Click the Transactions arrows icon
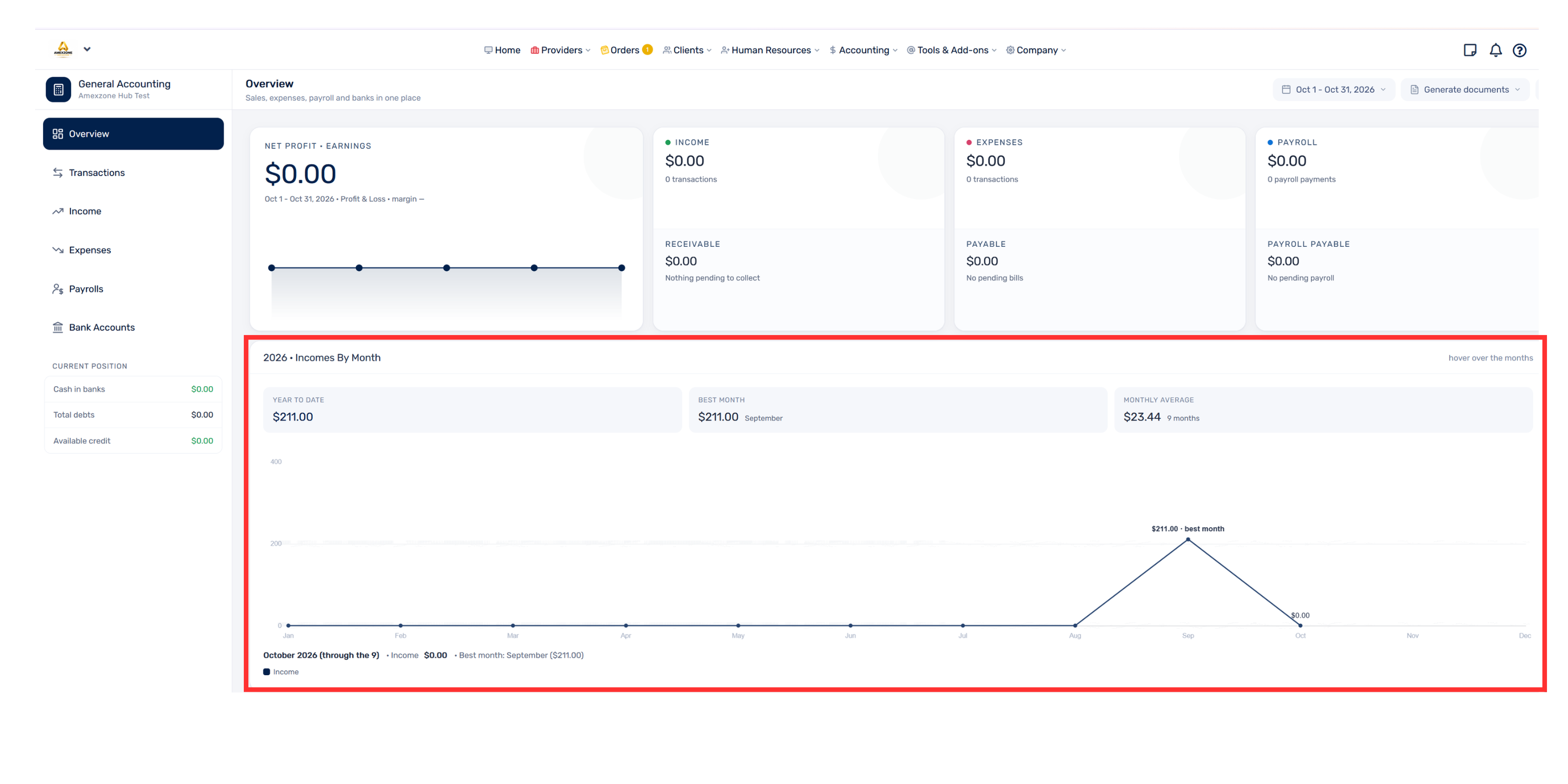The width and height of the screenshot is (1568, 784). pos(58,173)
